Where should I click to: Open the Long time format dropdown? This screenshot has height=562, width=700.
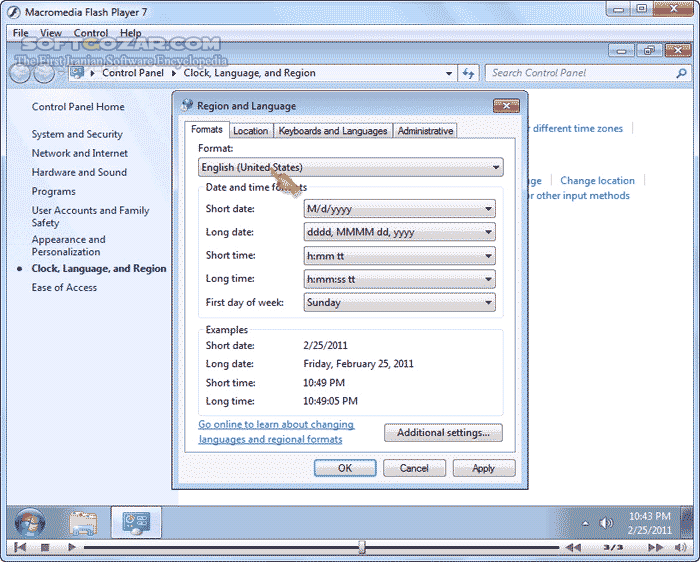click(x=399, y=279)
